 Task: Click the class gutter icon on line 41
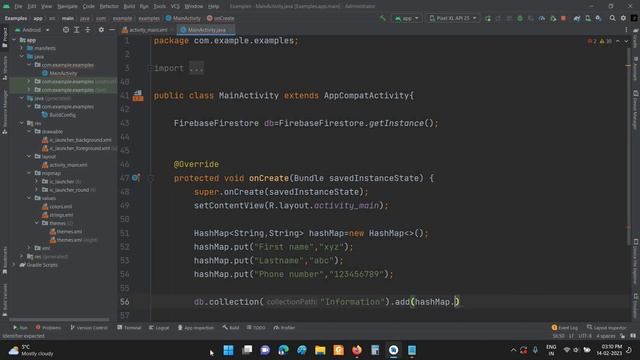pos(138,96)
